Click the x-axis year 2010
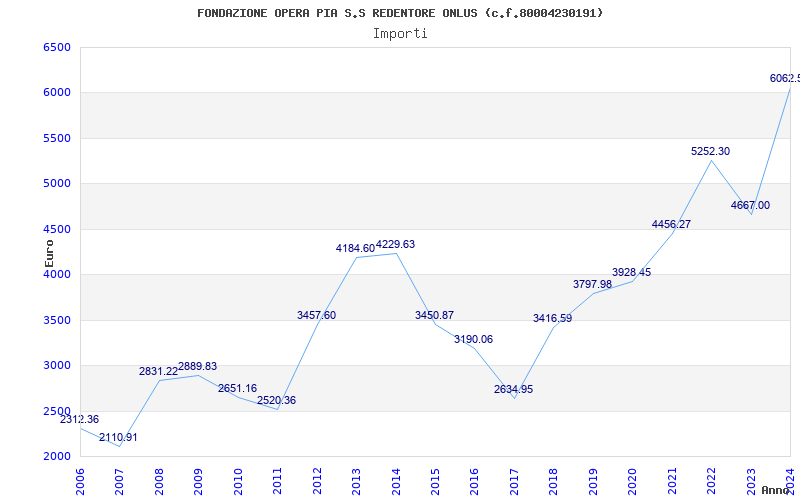This screenshot has height=500, width=800. point(237,482)
